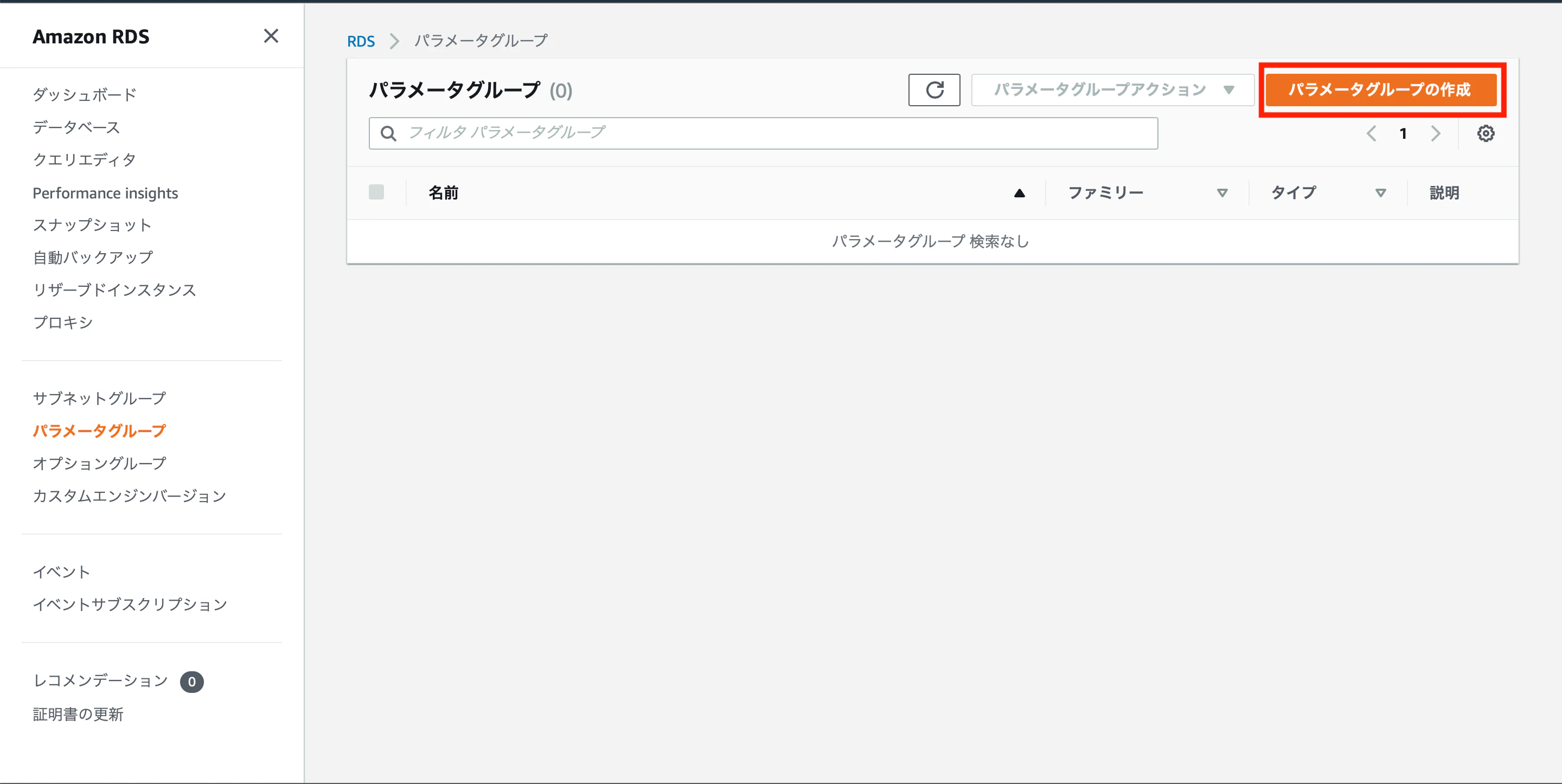Viewport: 1562px width, 784px height.
Task: Click the refresh parameter groups icon
Action: tap(934, 91)
